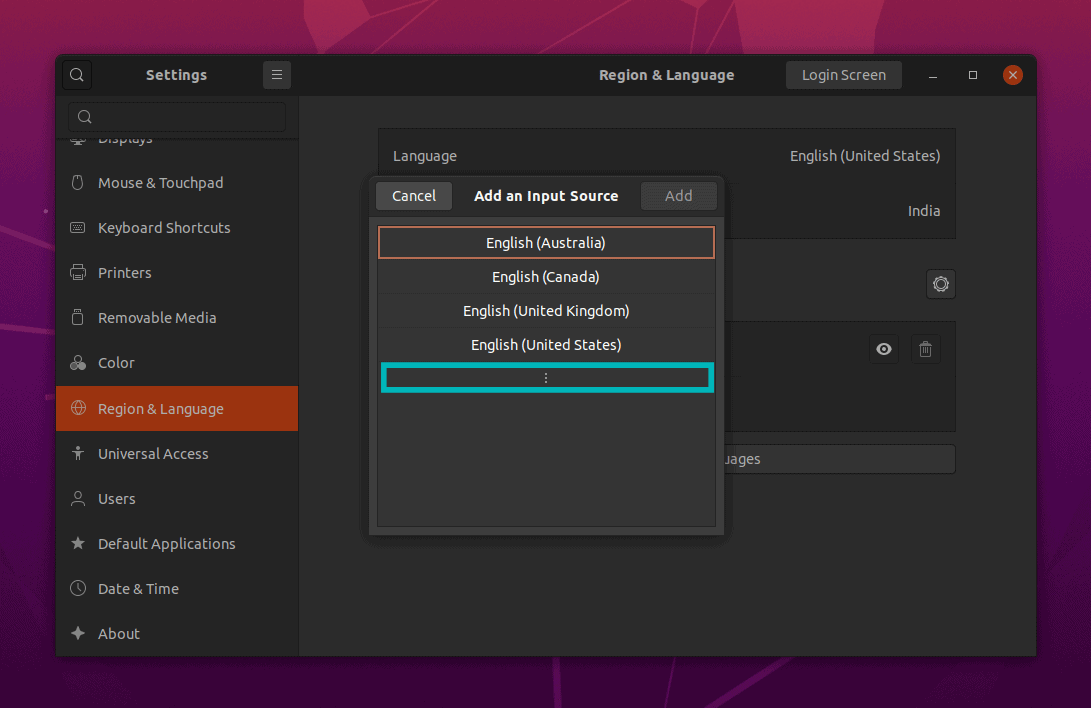Open Color settings from sidebar

coord(116,363)
